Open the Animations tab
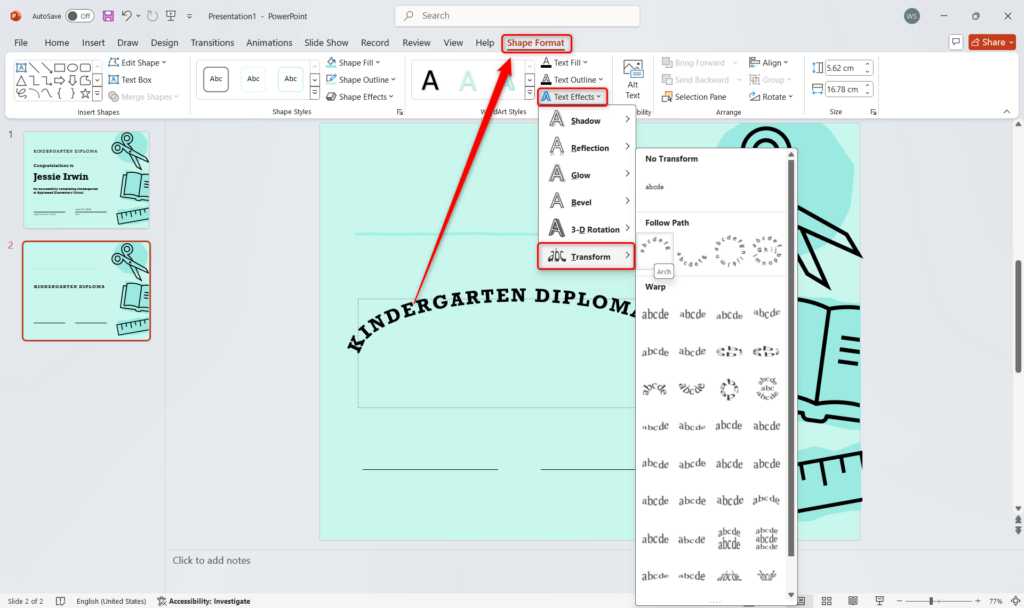 [x=269, y=43]
